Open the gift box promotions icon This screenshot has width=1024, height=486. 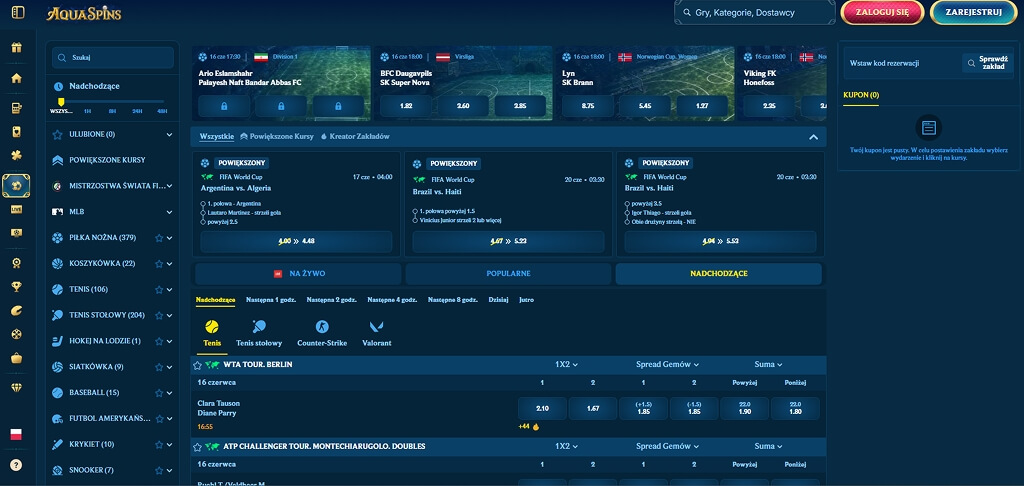[16, 47]
